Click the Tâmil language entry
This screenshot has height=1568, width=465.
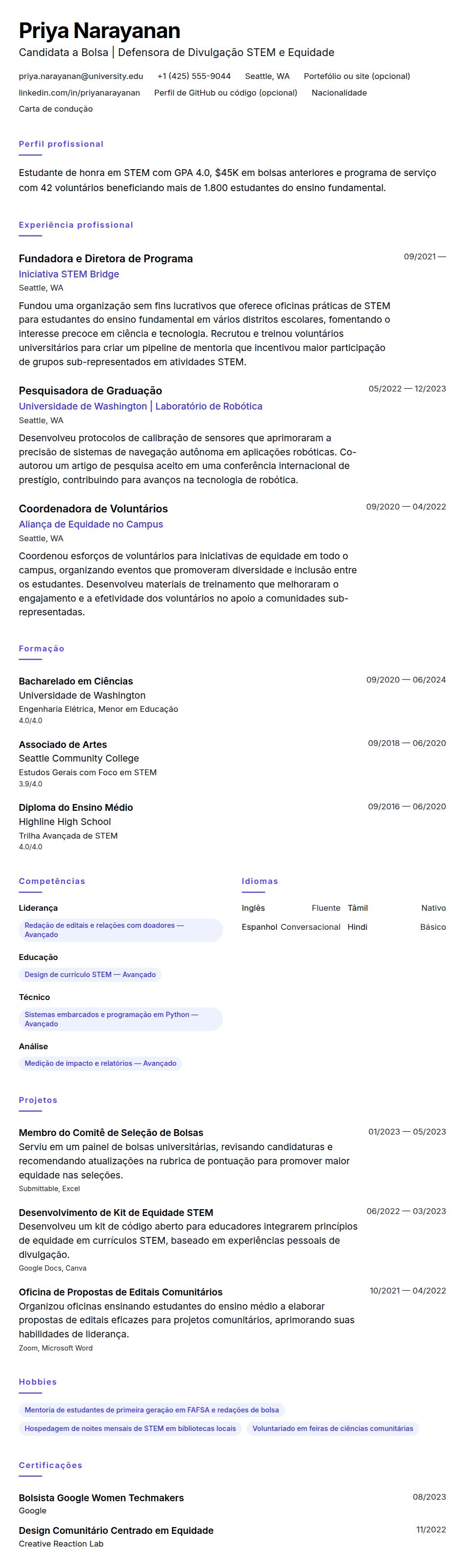click(x=397, y=907)
